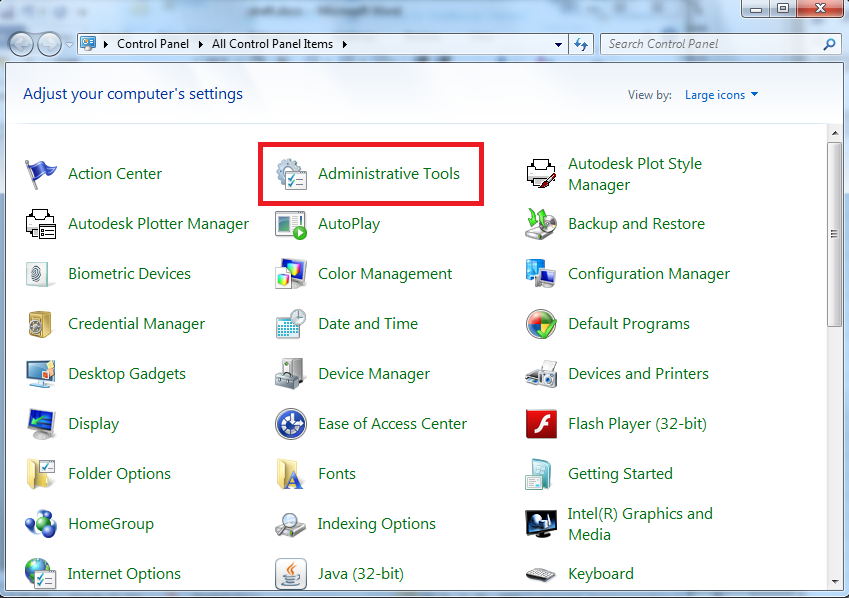This screenshot has width=849, height=598.
Task: Open the Action Center flag icon
Action: (40, 174)
